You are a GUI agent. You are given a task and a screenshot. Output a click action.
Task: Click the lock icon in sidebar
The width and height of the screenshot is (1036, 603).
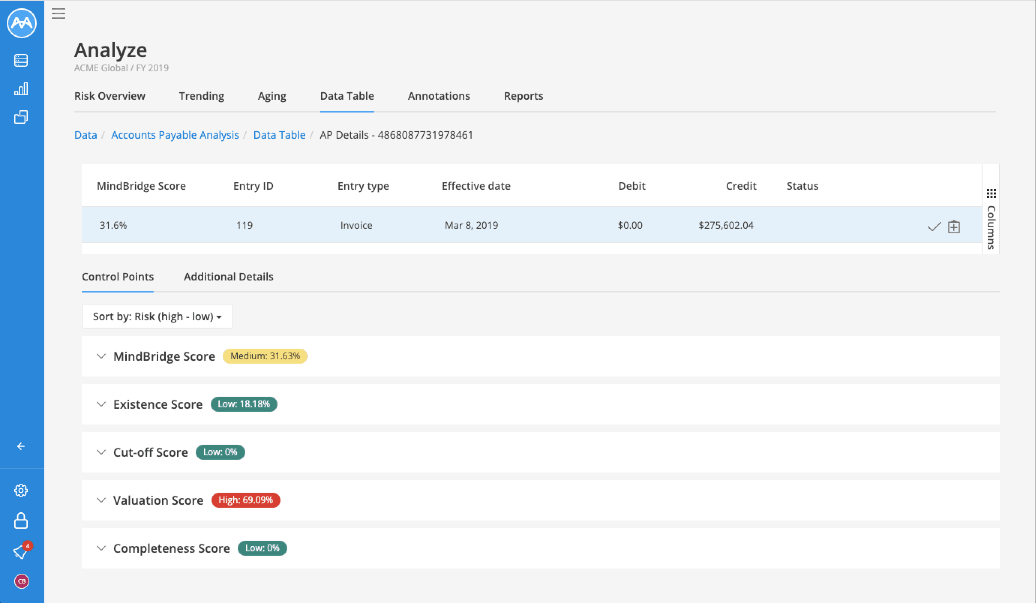click(21, 521)
